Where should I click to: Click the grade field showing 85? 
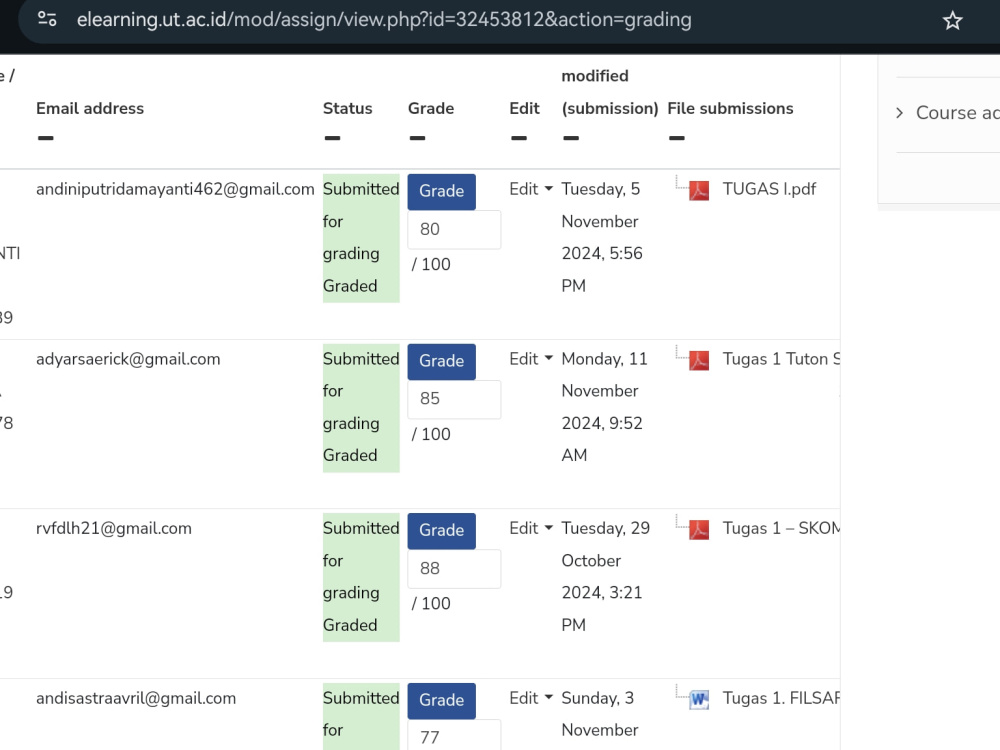point(454,399)
